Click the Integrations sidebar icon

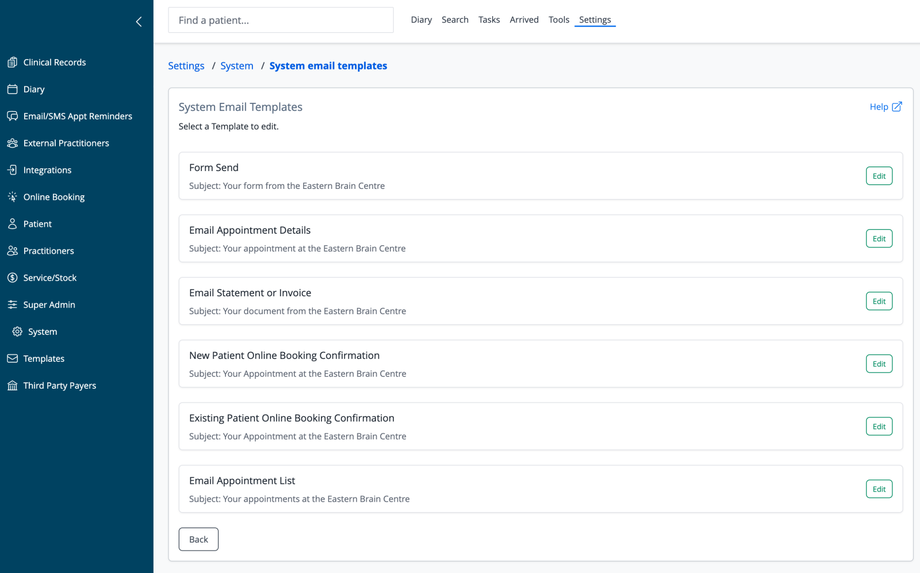13,170
